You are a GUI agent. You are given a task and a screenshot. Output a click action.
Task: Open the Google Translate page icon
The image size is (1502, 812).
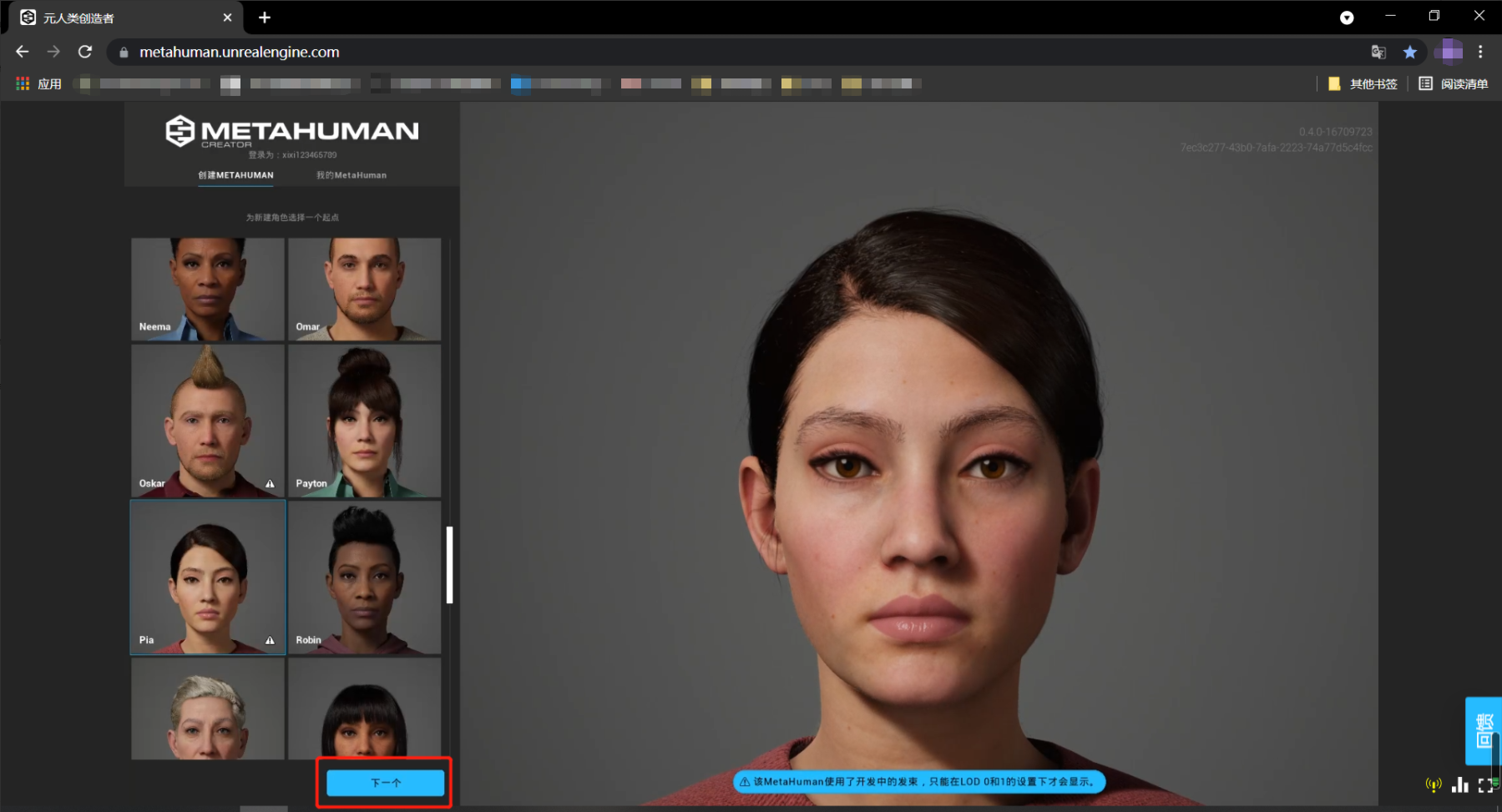pos(1378,52)
